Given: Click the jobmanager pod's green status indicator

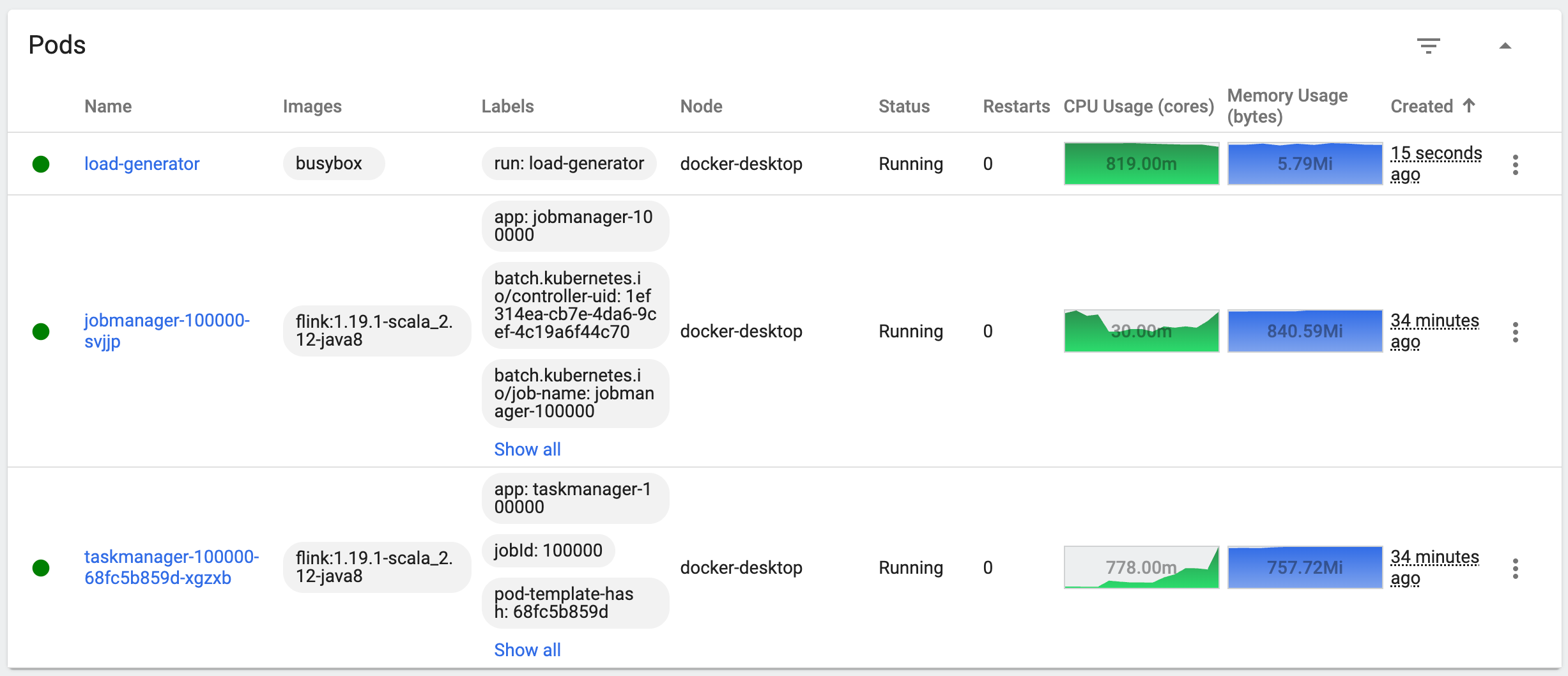Looking at the screenshot, I should point(41,332).
